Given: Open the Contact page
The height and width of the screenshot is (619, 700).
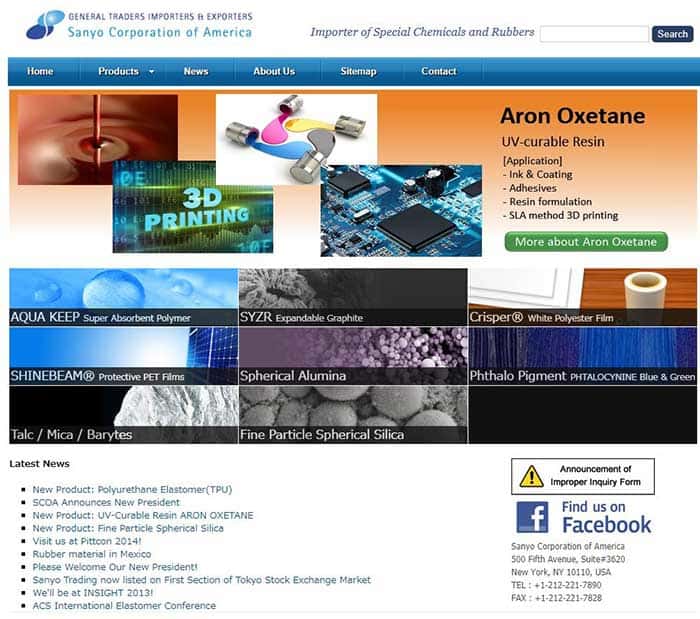Looking at the screenshot, I should [x=439, y=71].
